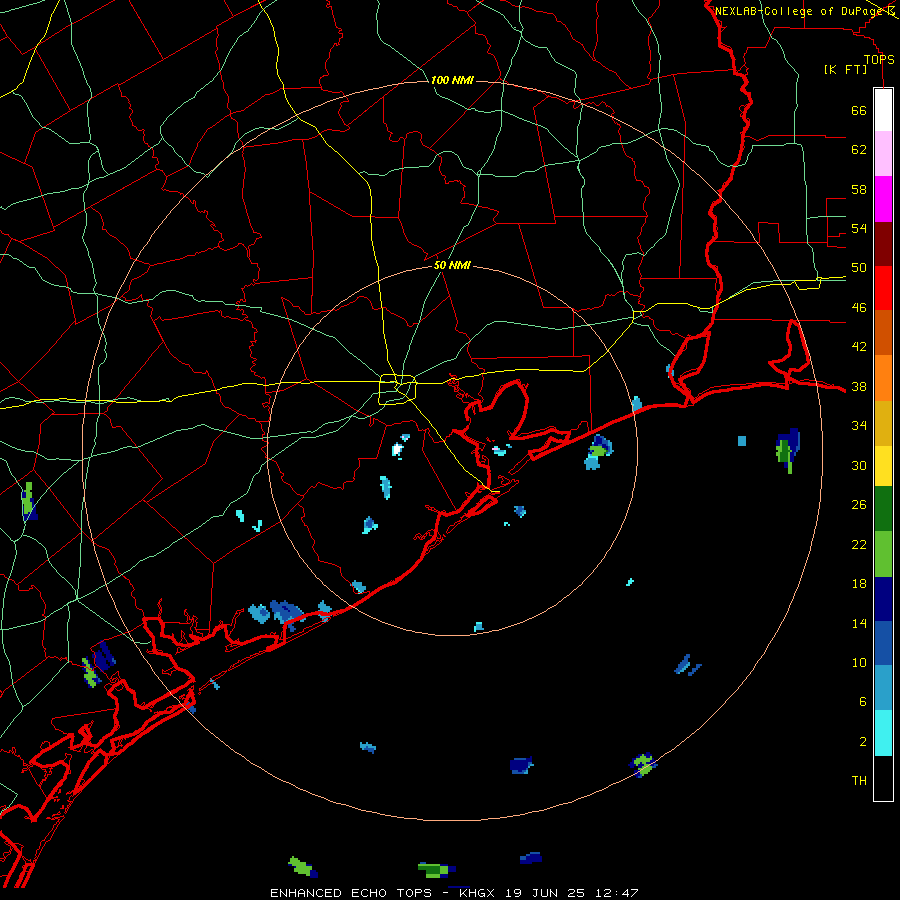Select the maroon legend color block
The image size is (900, 900).
[x=883, y=244]
